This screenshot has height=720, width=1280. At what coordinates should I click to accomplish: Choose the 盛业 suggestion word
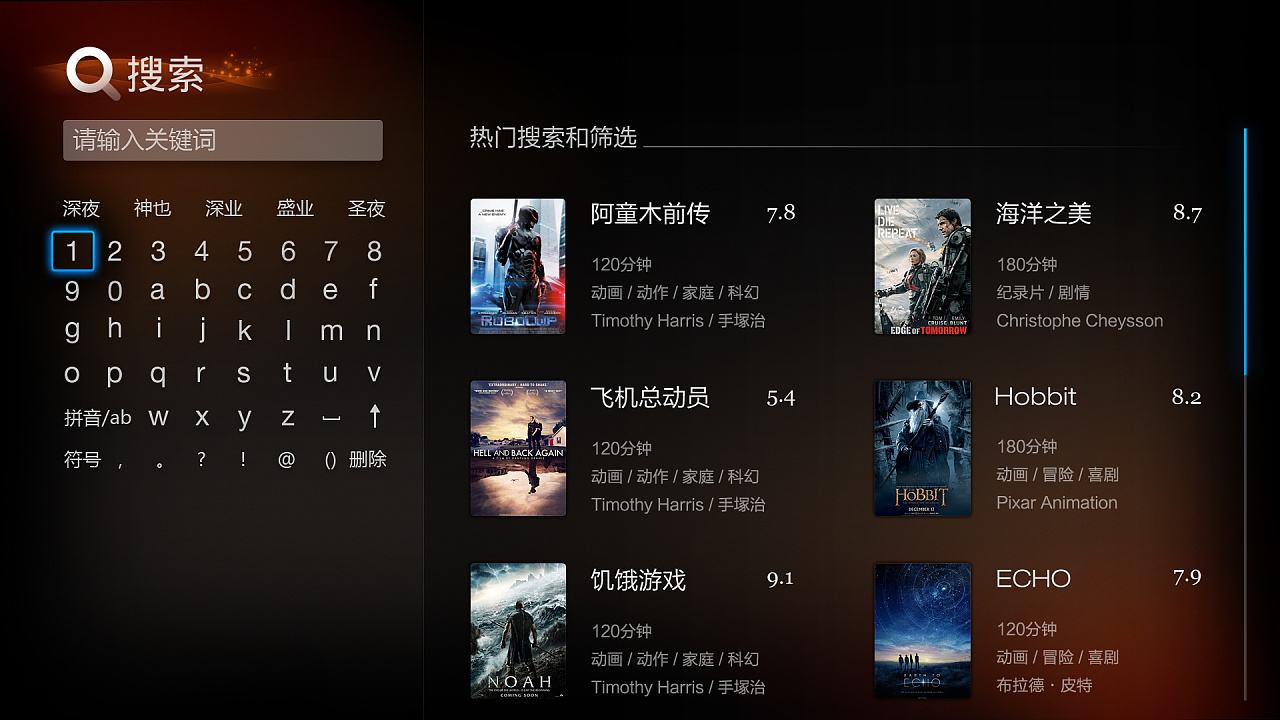tap(295, 209)
